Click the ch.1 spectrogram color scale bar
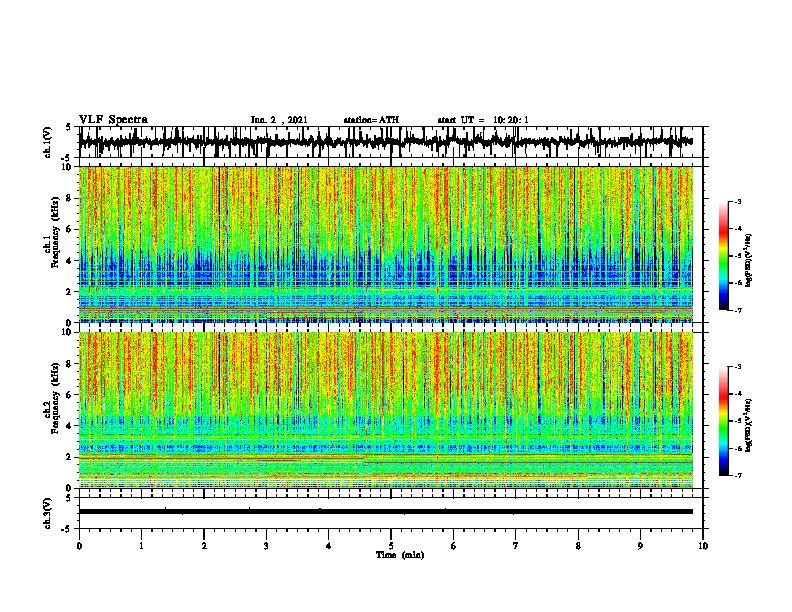The height and width of the screenshot is (612, 792). [x=723, y=256]
